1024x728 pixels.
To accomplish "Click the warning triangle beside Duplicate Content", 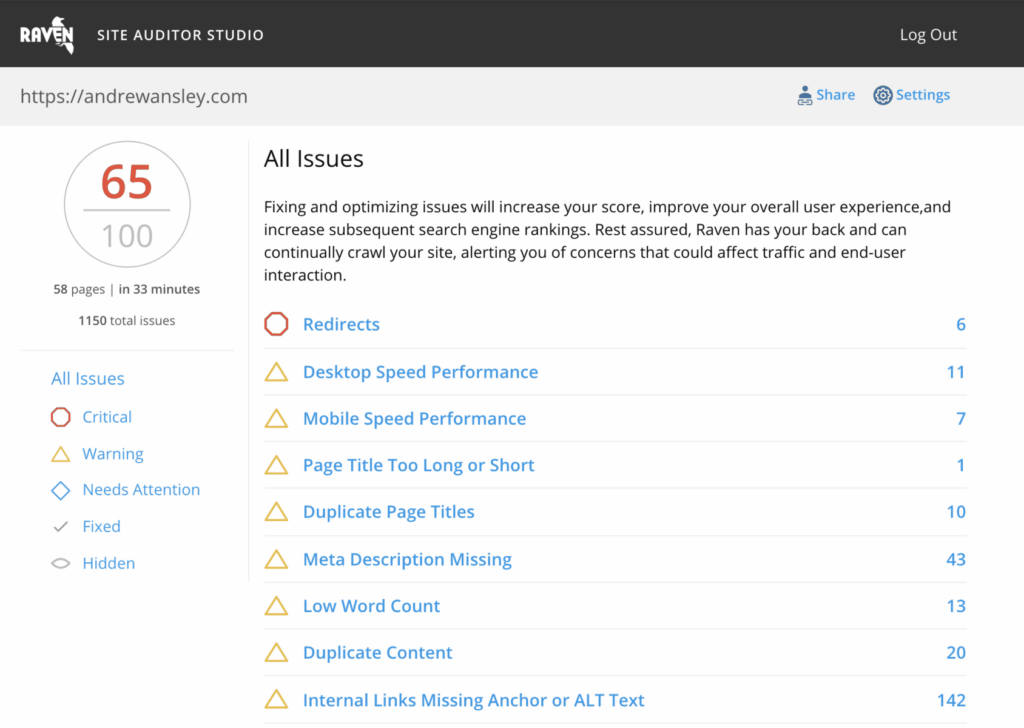I will 276,653.
